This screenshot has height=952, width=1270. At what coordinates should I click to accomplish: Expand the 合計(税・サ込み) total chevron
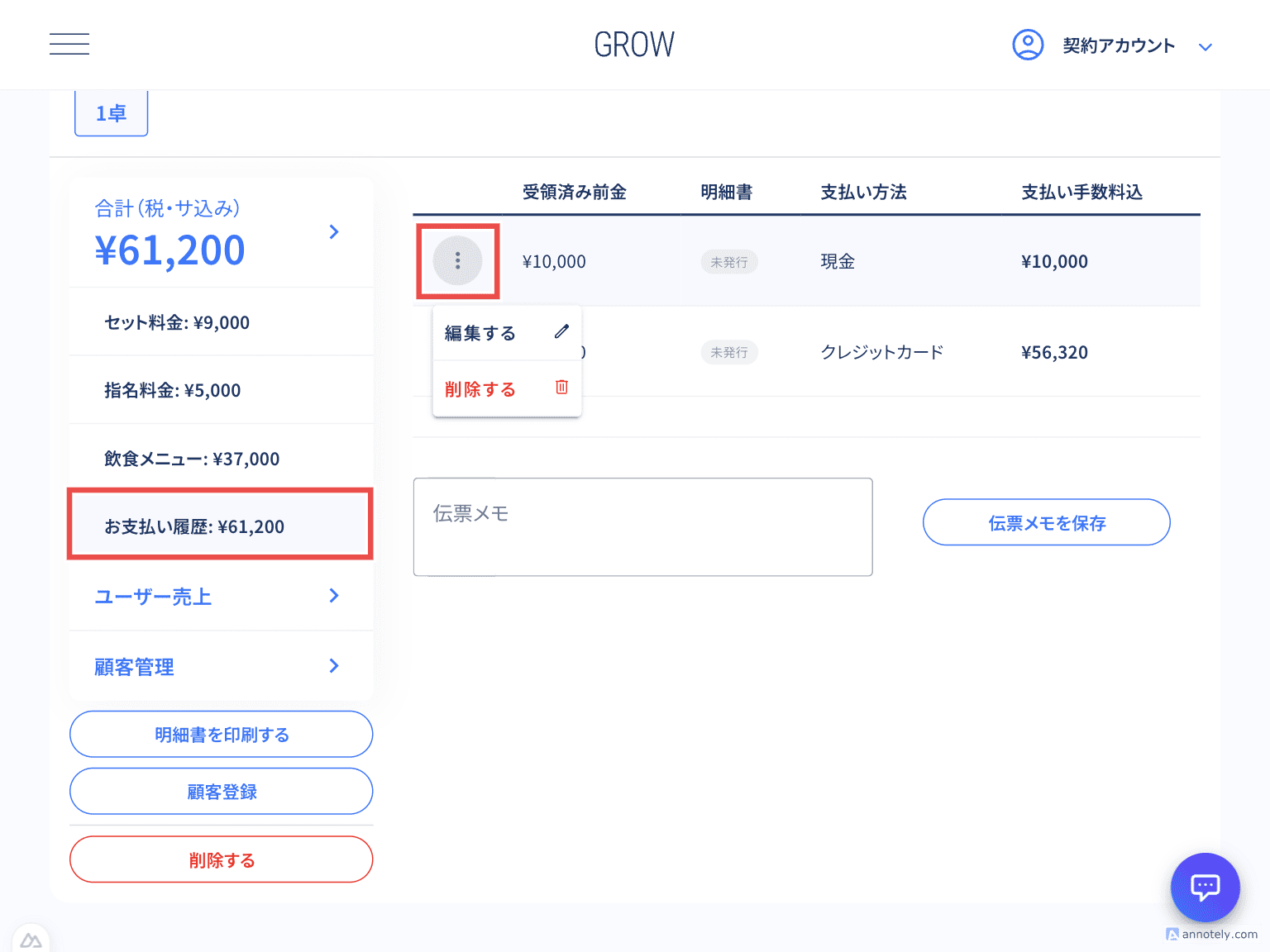click(x=334, y=232)
